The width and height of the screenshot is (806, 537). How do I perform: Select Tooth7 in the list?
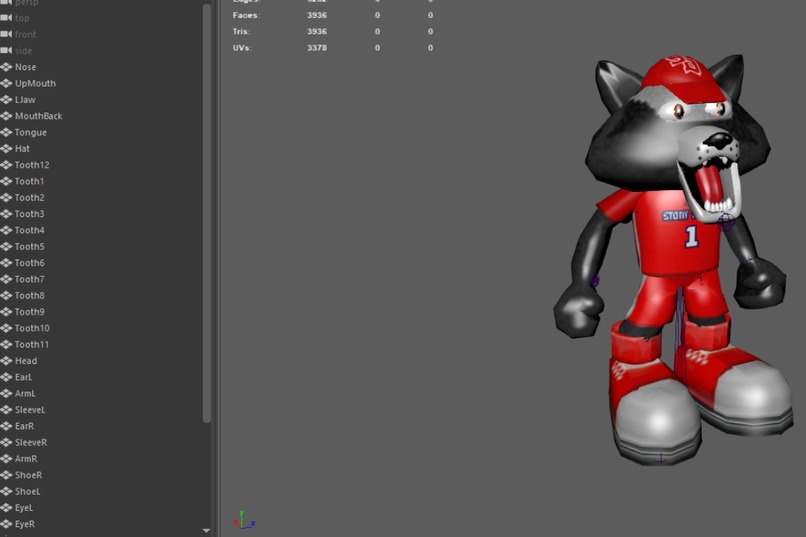29,279
